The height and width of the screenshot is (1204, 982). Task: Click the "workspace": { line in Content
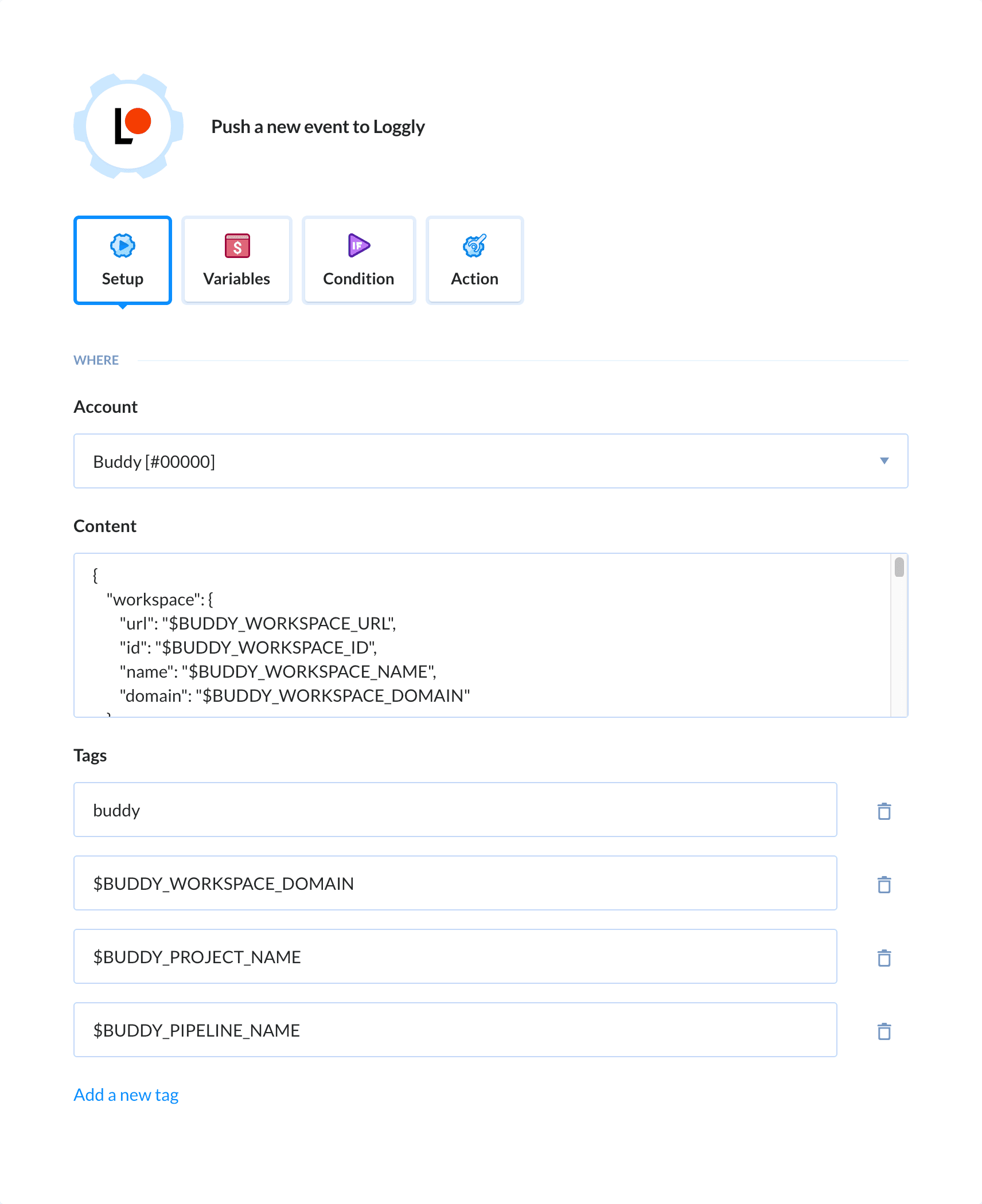coord(159,599)
